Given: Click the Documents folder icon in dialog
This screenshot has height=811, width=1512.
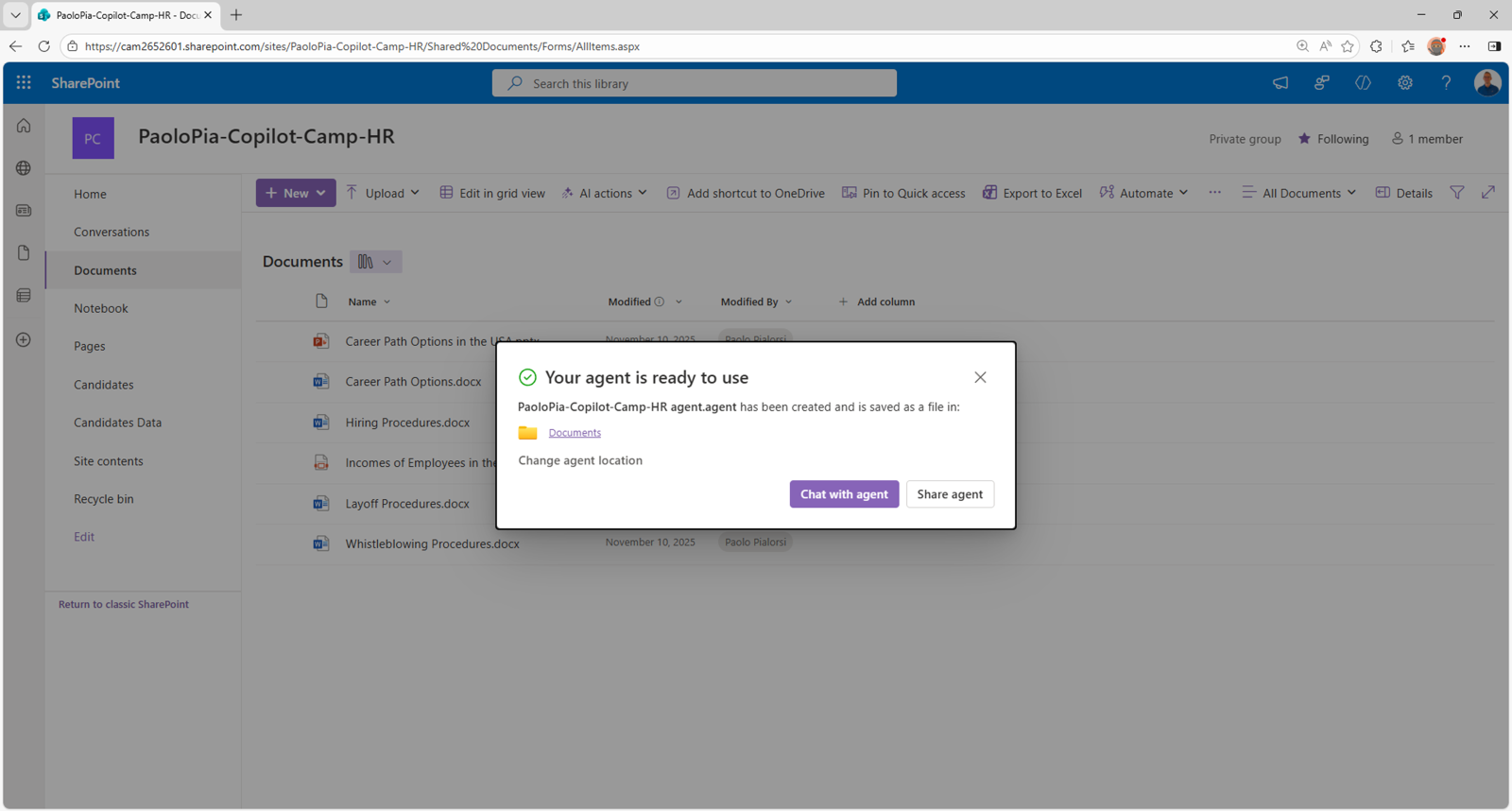Looking at the screenshot, I should point(527,433).
